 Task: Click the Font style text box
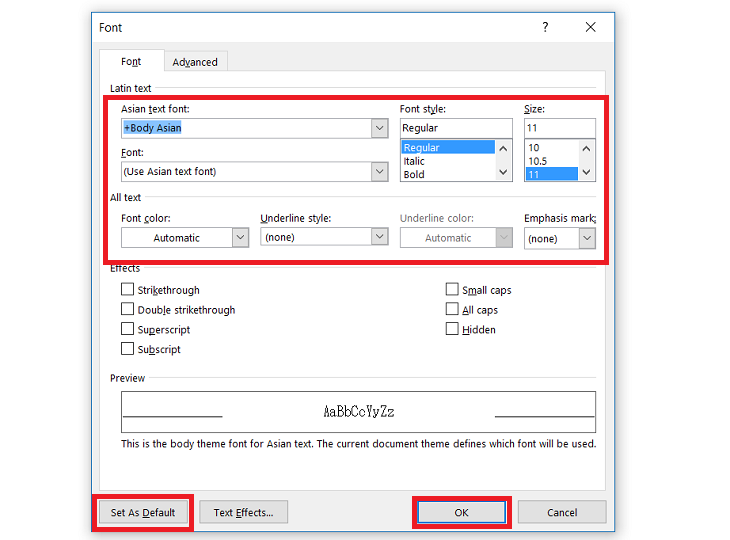(456, 128)
